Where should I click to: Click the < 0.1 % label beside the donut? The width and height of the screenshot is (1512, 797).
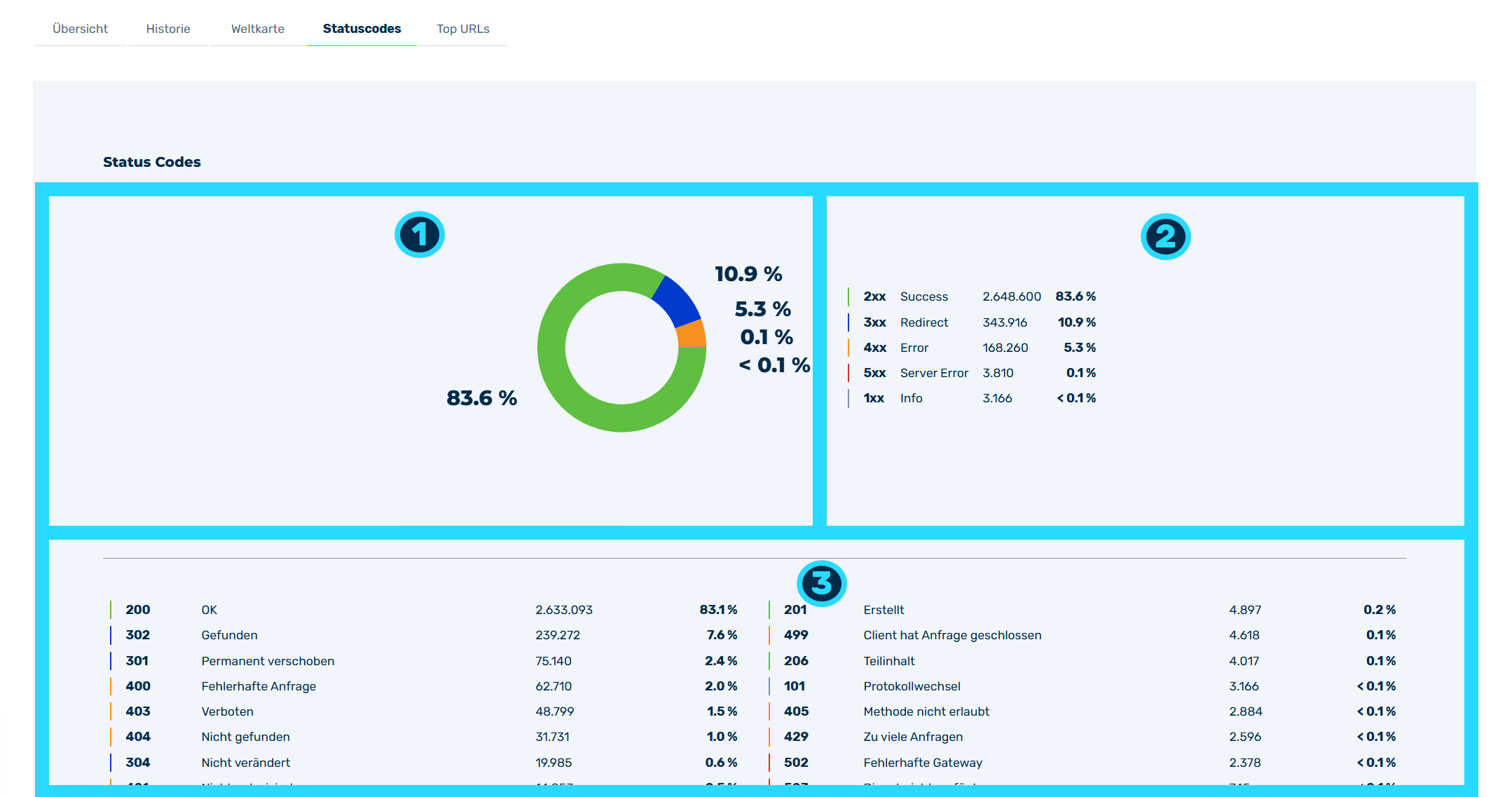774,365
